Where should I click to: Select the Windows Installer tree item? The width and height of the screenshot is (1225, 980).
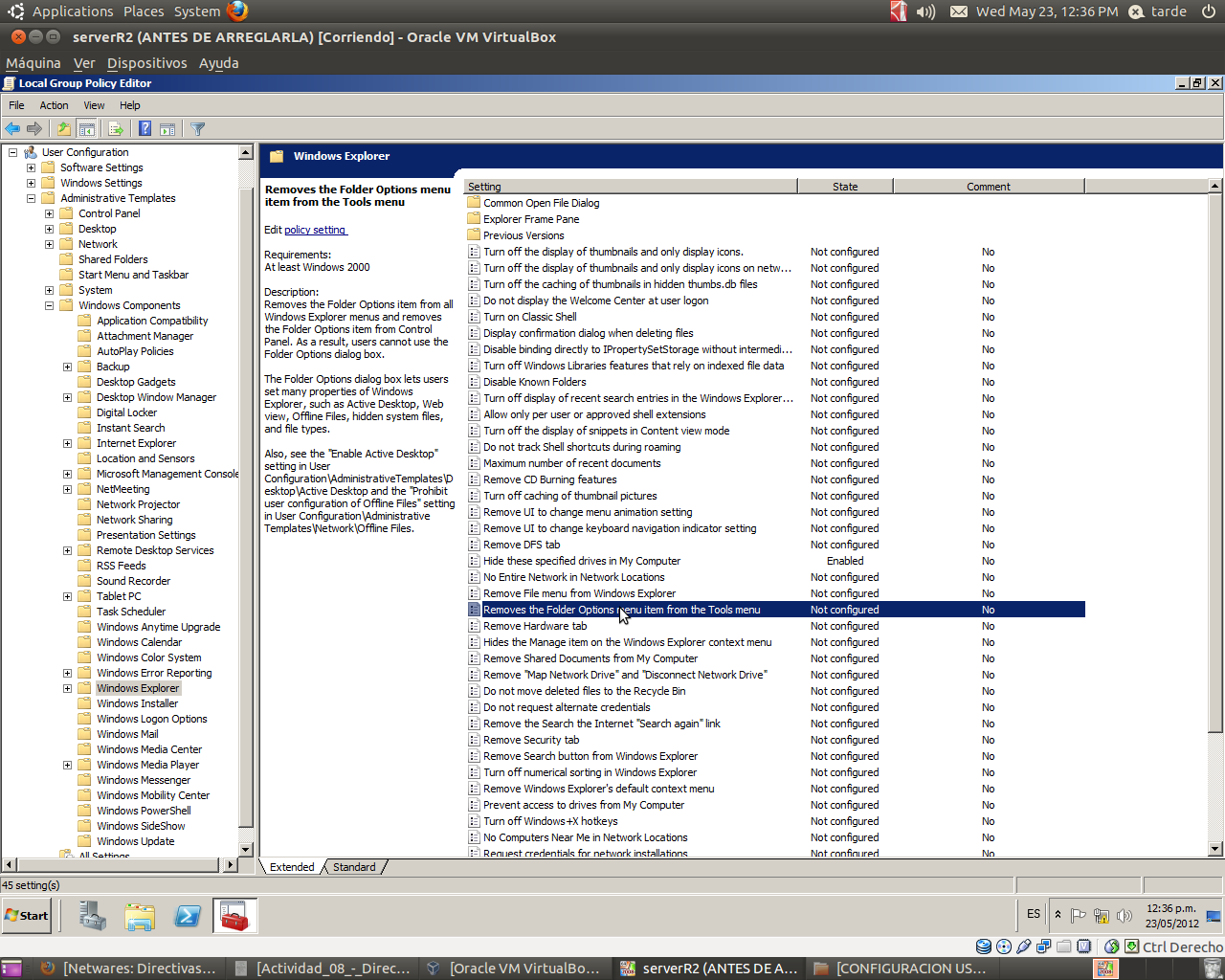(138, 703)
